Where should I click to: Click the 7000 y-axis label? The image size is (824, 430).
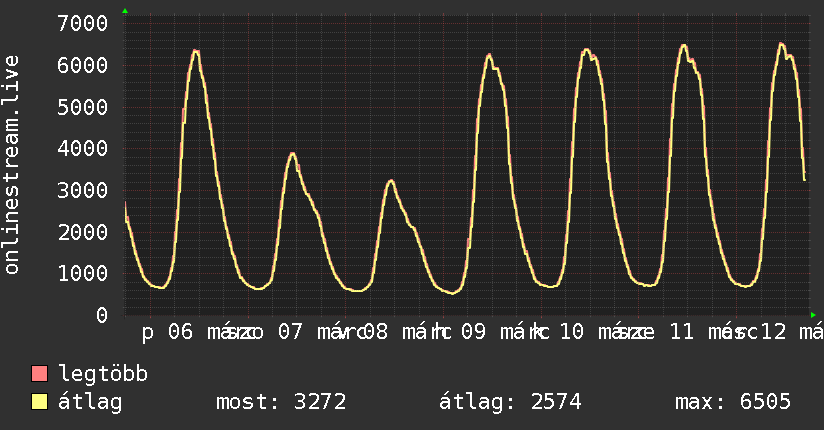pyautogui.click(x=83, y=23)
